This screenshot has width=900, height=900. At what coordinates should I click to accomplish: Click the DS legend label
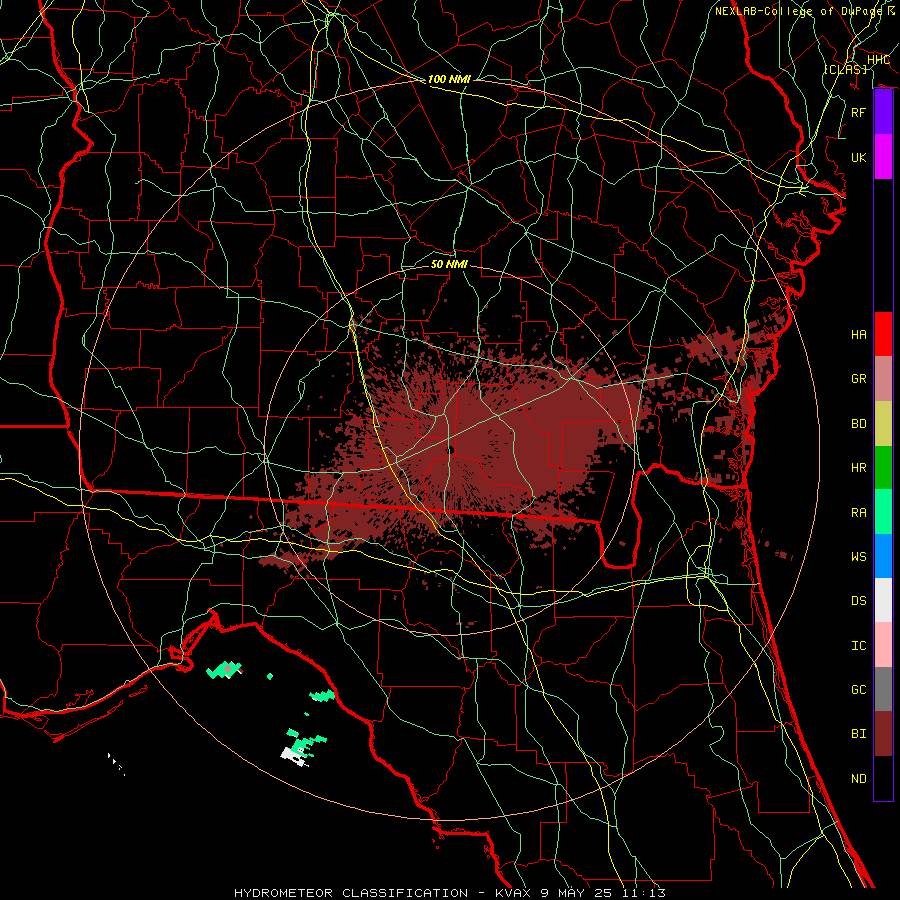pos(858,600)
